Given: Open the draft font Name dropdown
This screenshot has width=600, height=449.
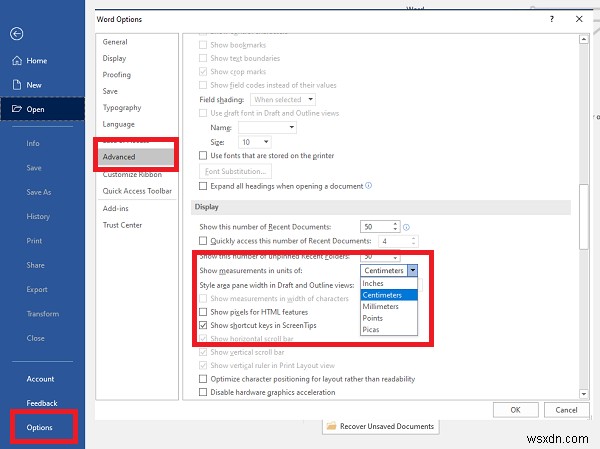Looking at the screenshot, I should tap(267, 127).
